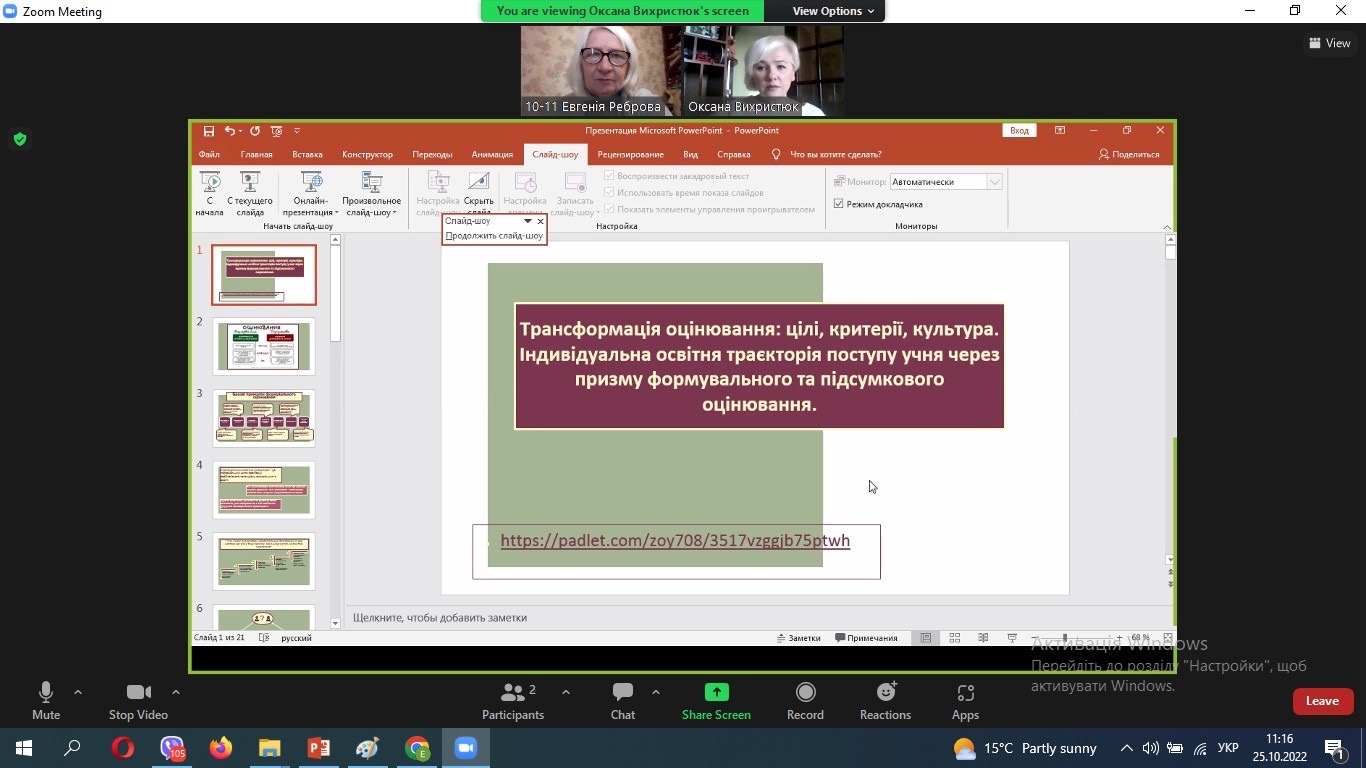Switch to the Конструктор tab
Screen dimensions: 1366x768
coord(367,155)
